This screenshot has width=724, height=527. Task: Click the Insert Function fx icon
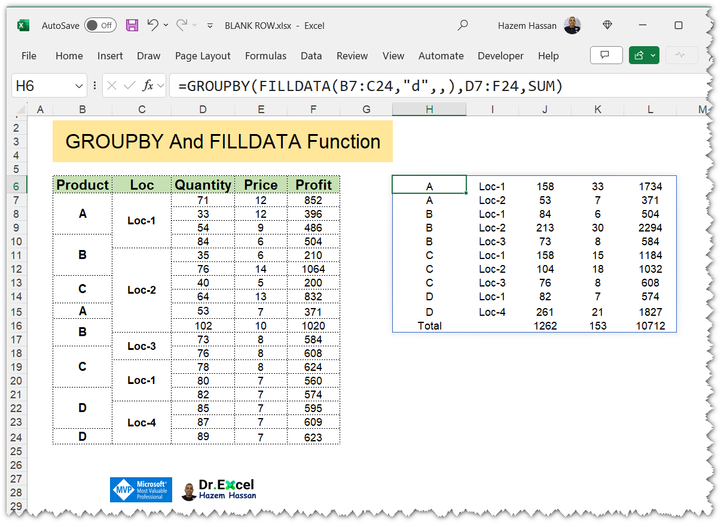147,85
